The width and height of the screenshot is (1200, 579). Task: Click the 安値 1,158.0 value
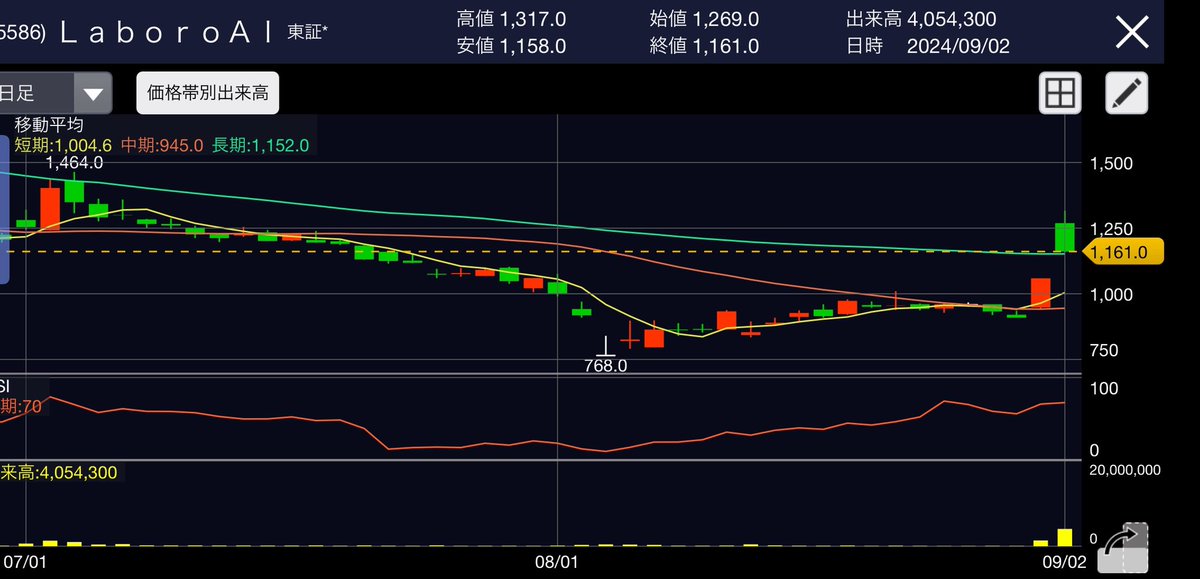(511, 47)
